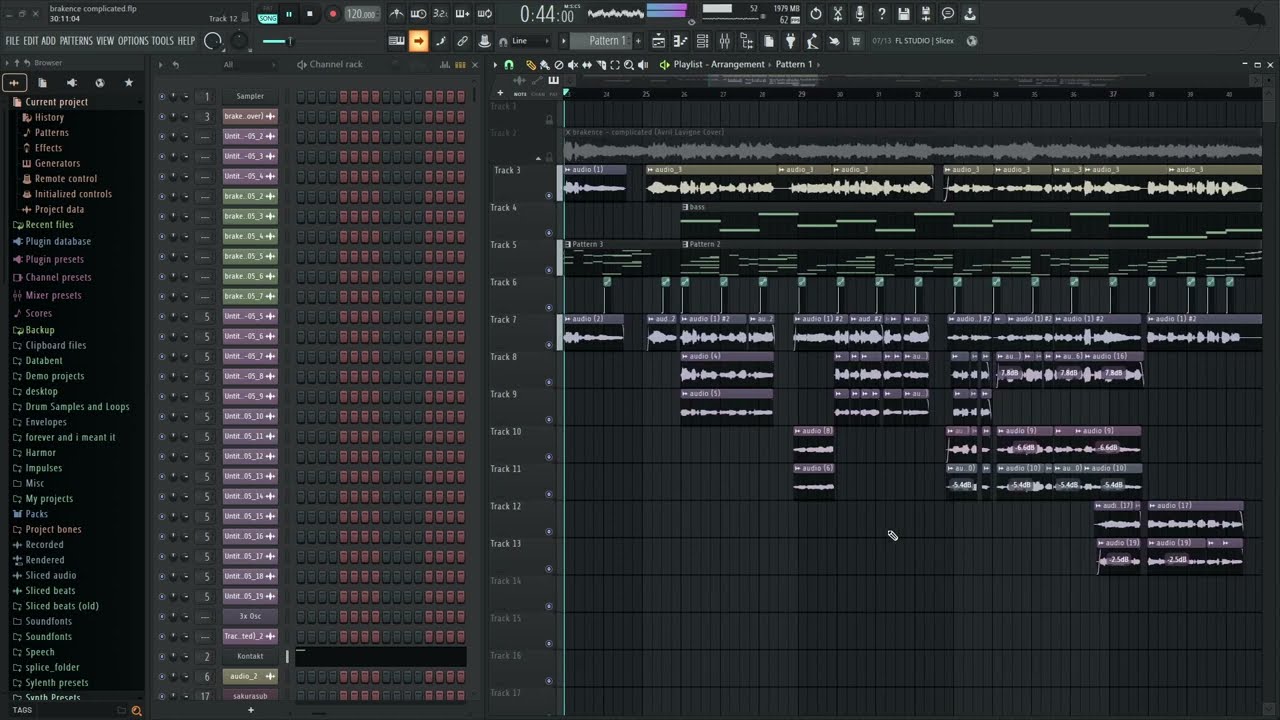Expand the Plugin database folder
Image resolution: width=1280 pixels, height=720 pixels.
[x=58, y=242]
